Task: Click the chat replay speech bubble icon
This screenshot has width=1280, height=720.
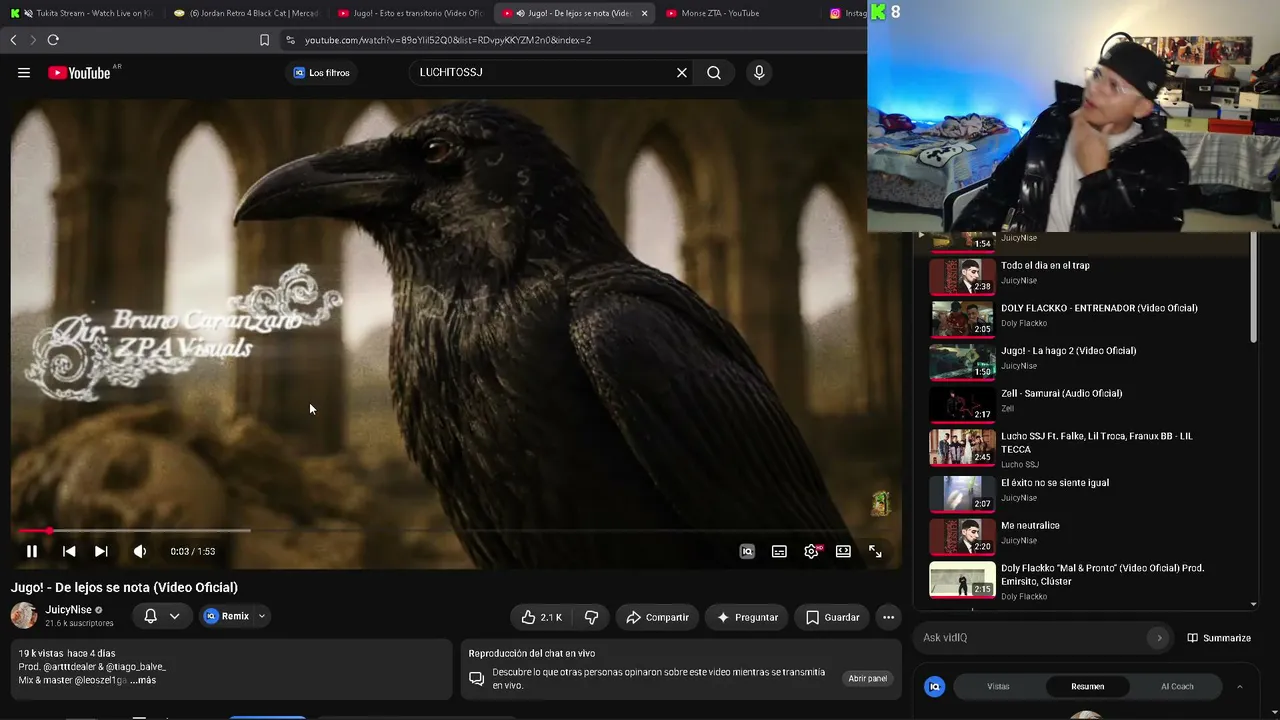Action: (x=477, y=678)
